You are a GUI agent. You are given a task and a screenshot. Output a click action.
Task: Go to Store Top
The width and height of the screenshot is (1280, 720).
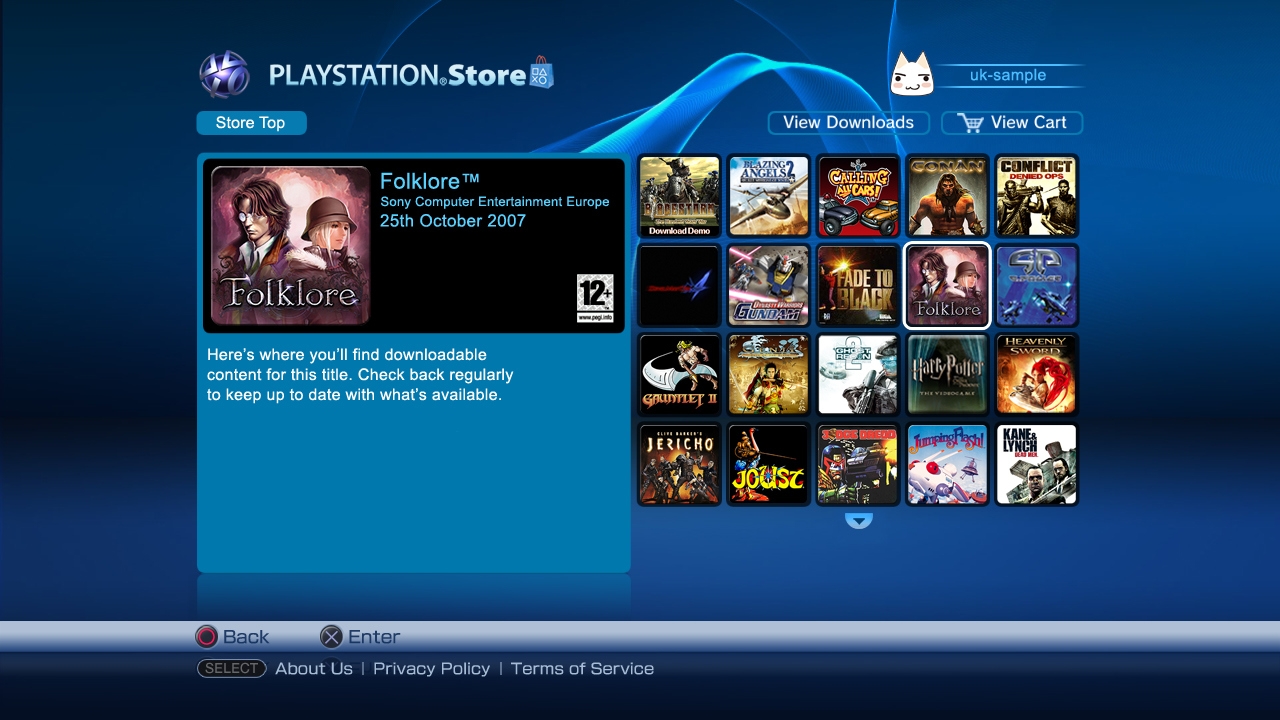click(251, 123)
